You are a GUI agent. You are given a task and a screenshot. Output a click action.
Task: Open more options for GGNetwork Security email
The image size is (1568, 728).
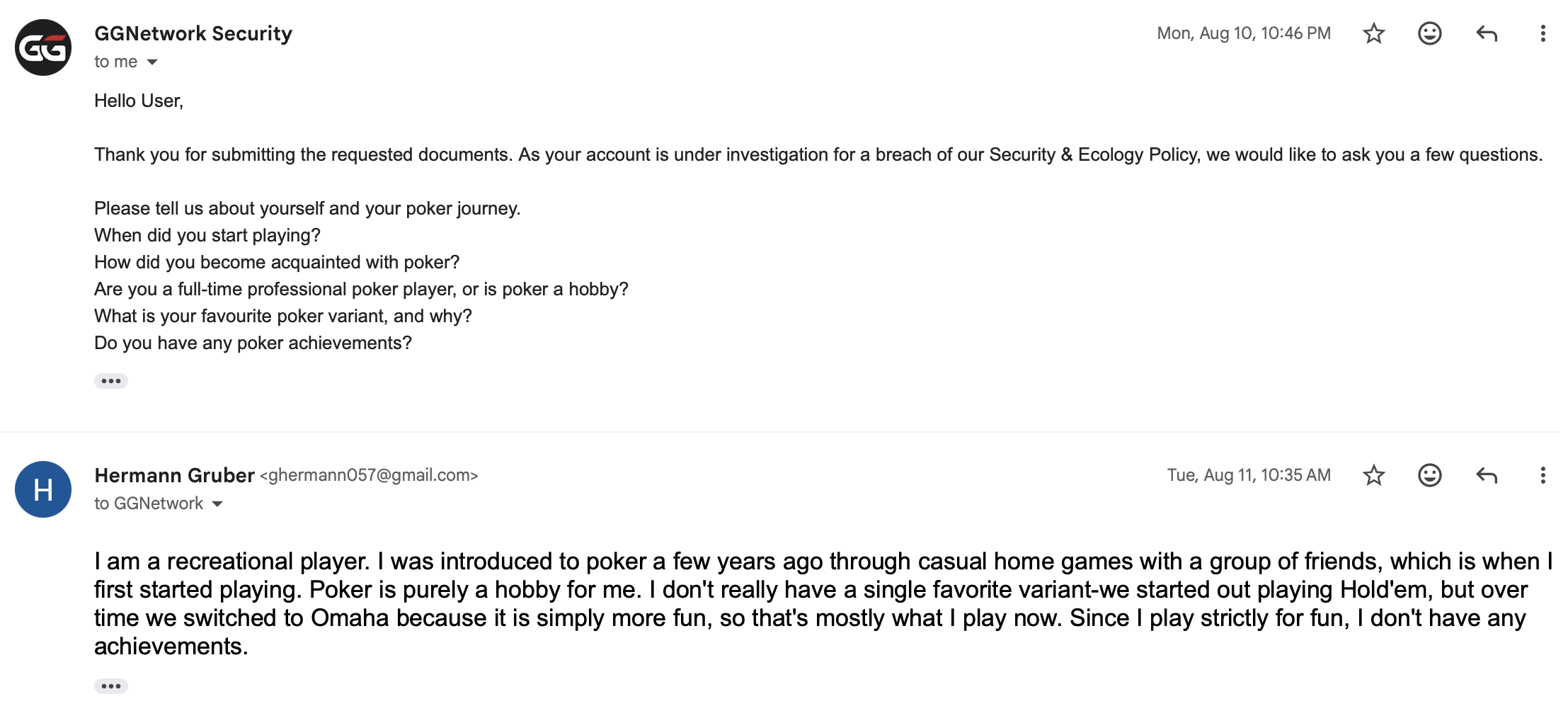pyautogui.click(x=1543, y=33)
